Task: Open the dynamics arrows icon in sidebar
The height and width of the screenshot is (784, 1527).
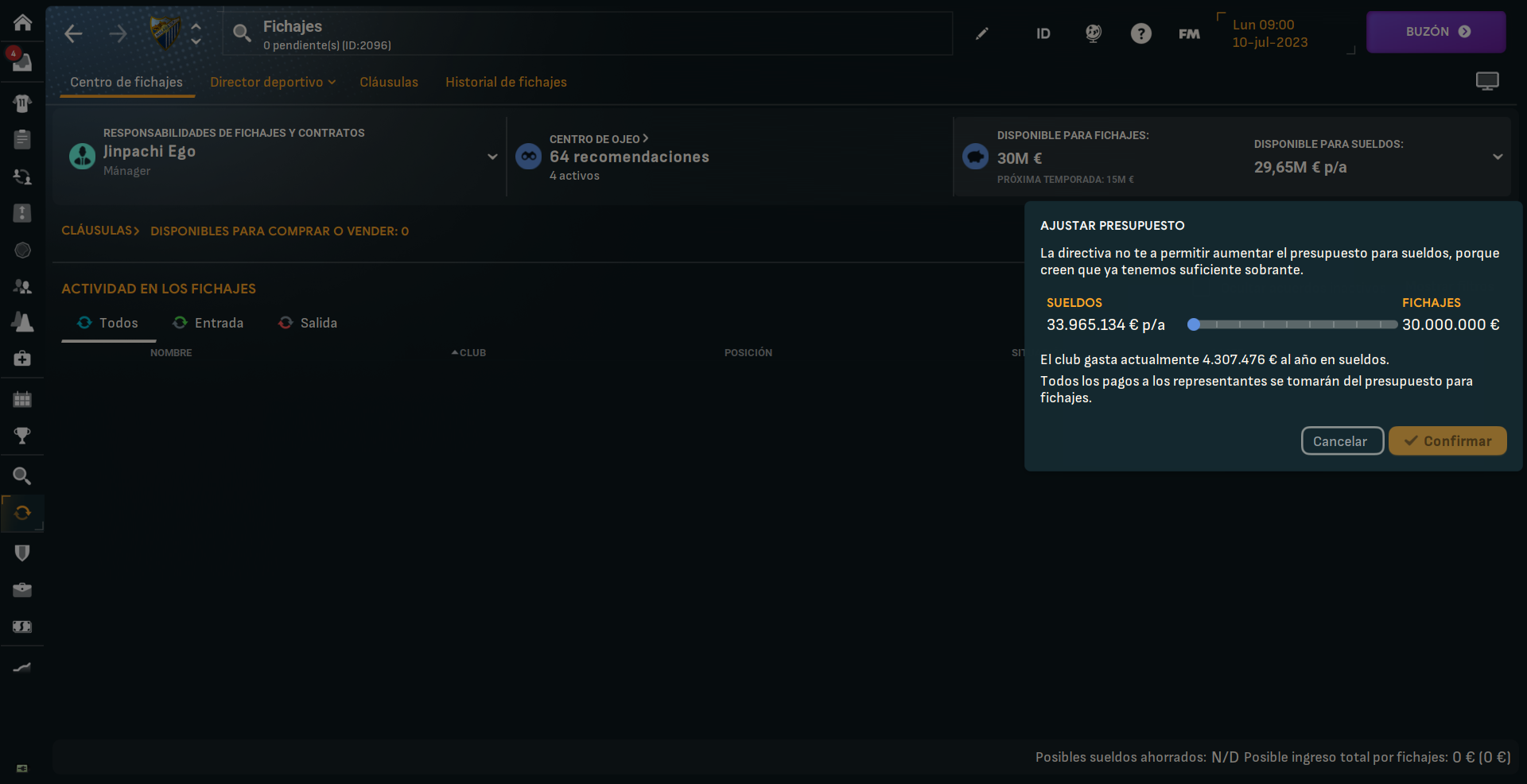Action: (x=22, y=177)
